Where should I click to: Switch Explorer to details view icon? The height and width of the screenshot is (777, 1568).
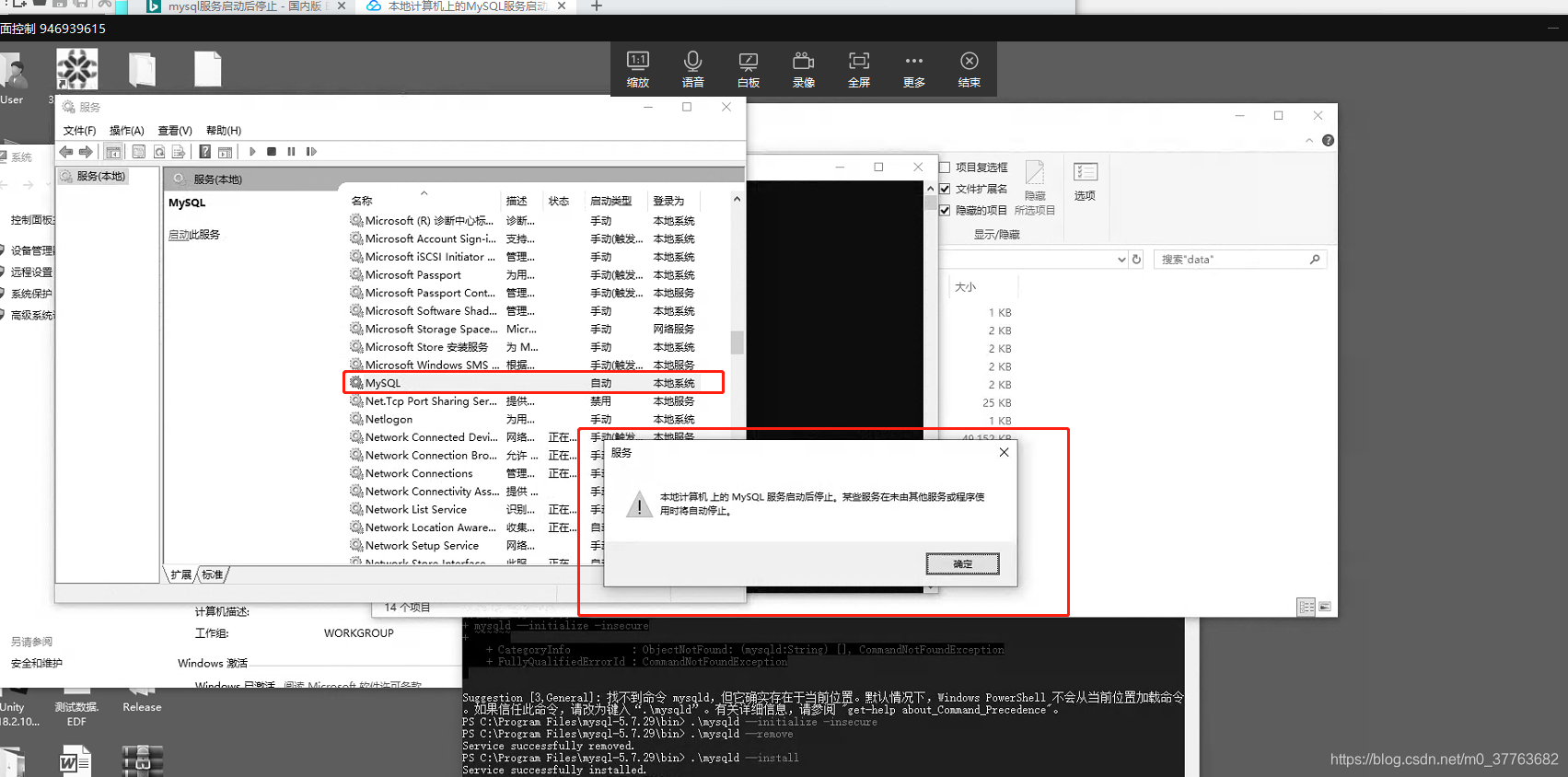[1307, 607]
